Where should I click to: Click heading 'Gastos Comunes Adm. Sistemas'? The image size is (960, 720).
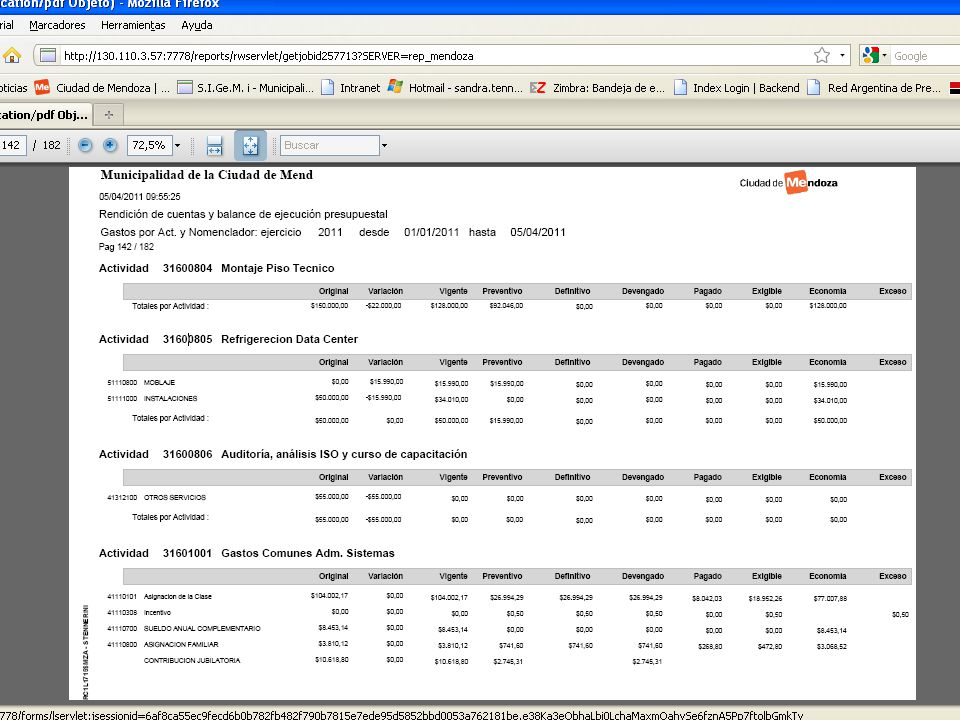(308, 553)
